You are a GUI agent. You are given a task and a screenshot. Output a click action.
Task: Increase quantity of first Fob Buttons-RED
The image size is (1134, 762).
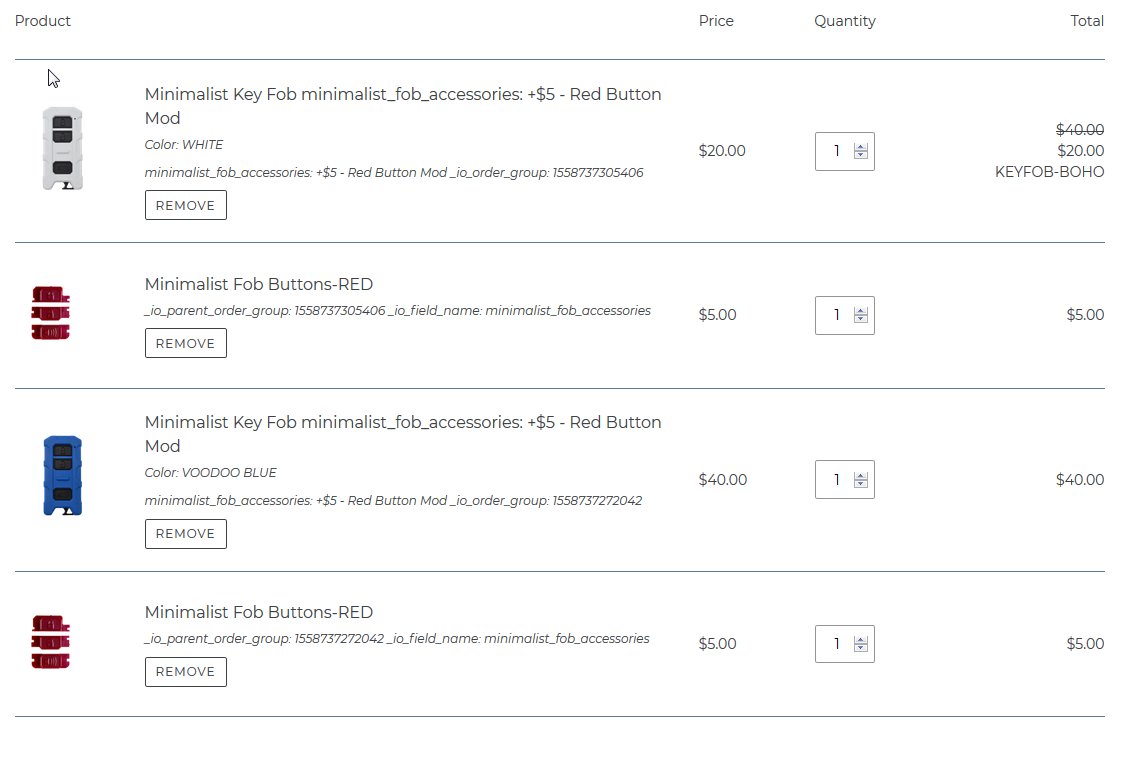(x=861, y=311)
